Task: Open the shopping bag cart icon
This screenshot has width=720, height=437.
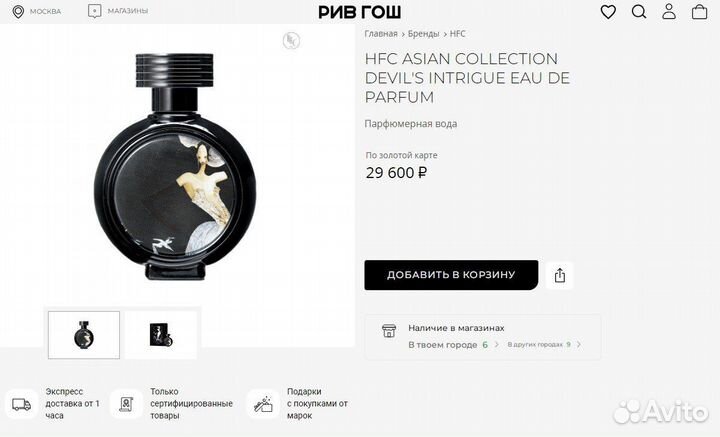Action: (x=699, y=11)
